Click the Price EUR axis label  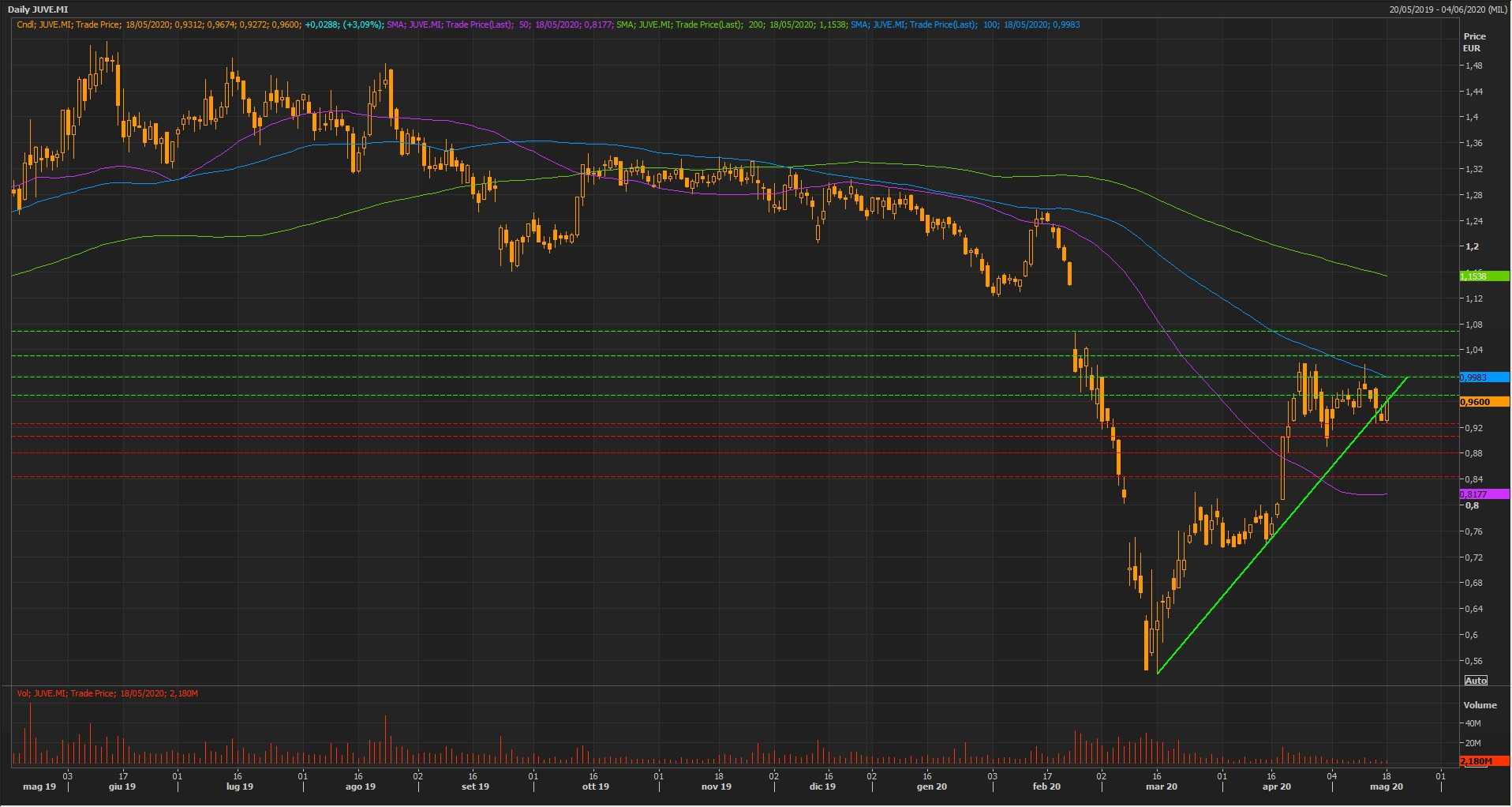pyautogui.click(x=1473, y=42)
